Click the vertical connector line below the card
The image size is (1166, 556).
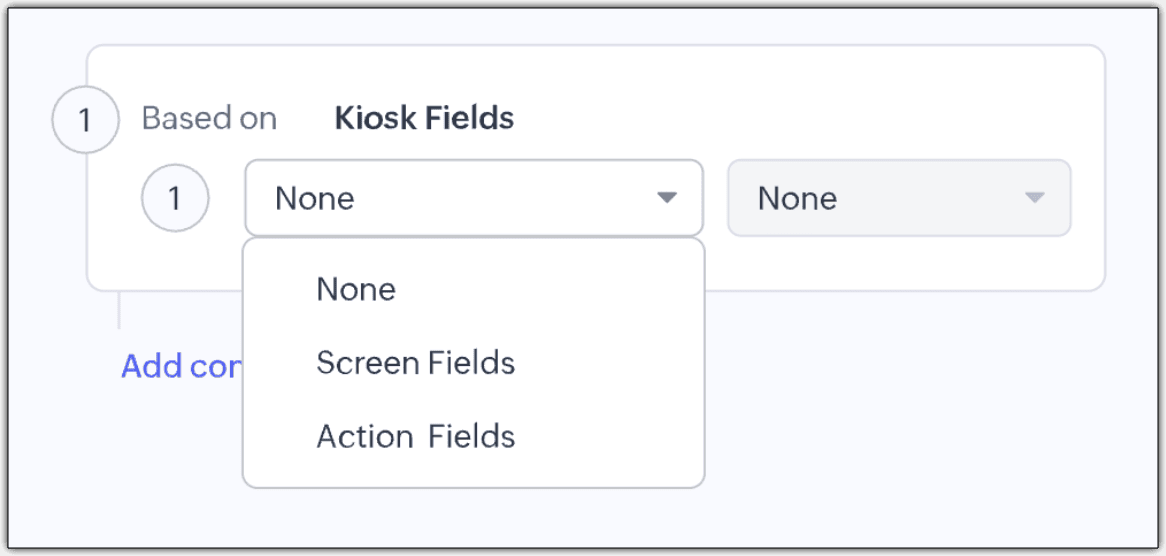[119, 311]
